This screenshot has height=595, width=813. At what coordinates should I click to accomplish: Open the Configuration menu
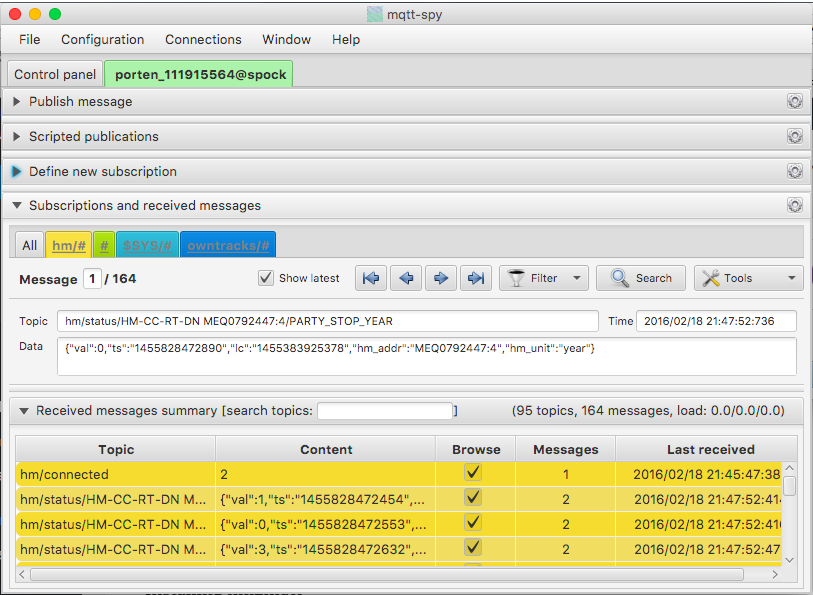(103, 39)
